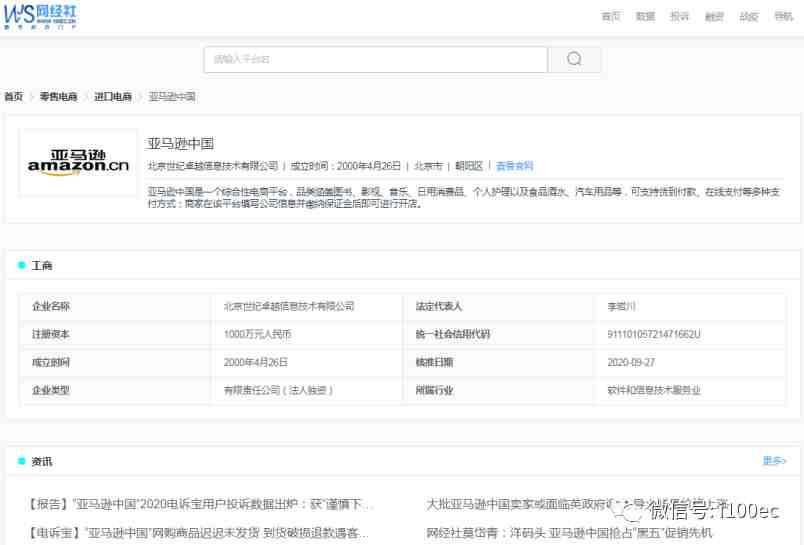Go to 零售电商 in the breadcrumb

click(x=58, y=96)
